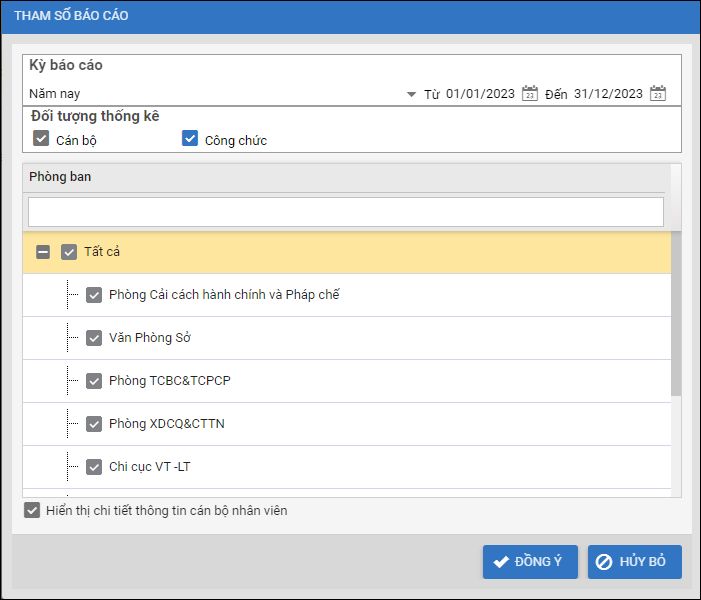
Task: Toggle the 'Phòng TCBC&TCPCP' checkbox
Action: (x=94, y=381)
